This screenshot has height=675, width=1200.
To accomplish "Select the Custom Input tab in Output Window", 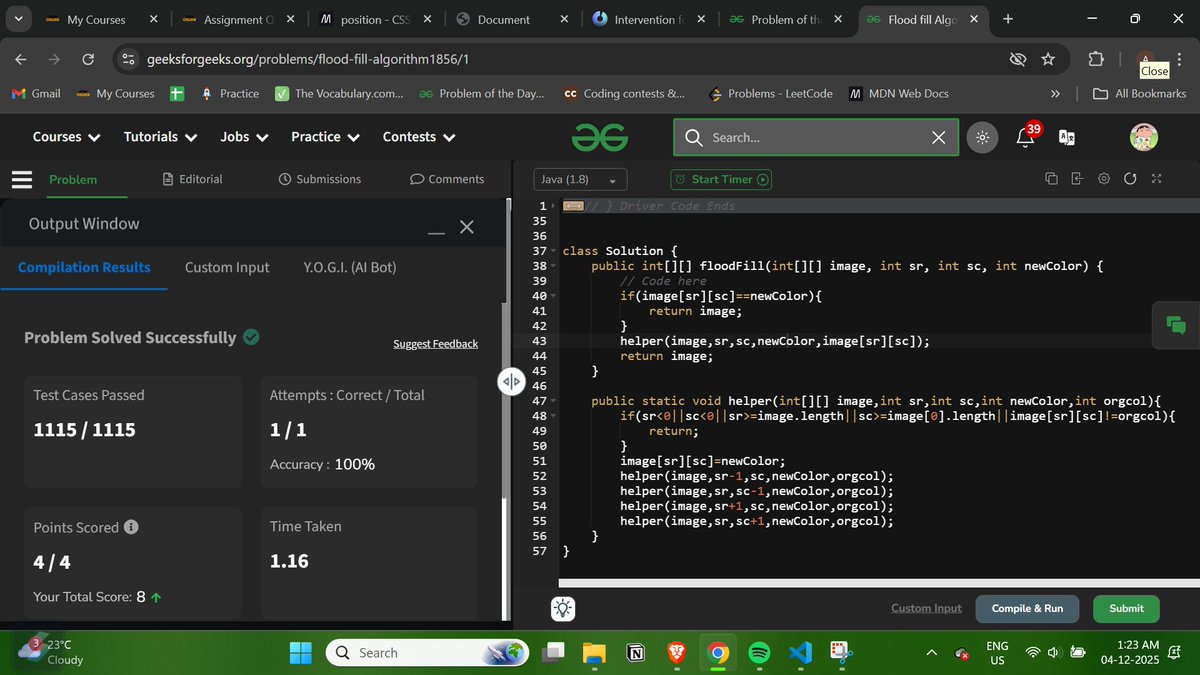I will [227, 267].
